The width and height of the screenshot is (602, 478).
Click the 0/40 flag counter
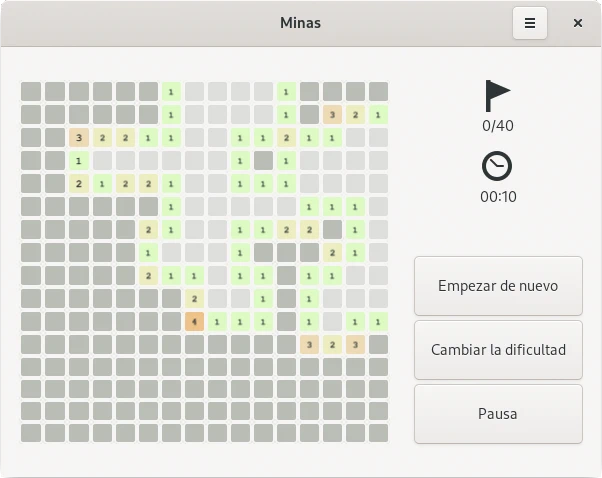point(497,126)
